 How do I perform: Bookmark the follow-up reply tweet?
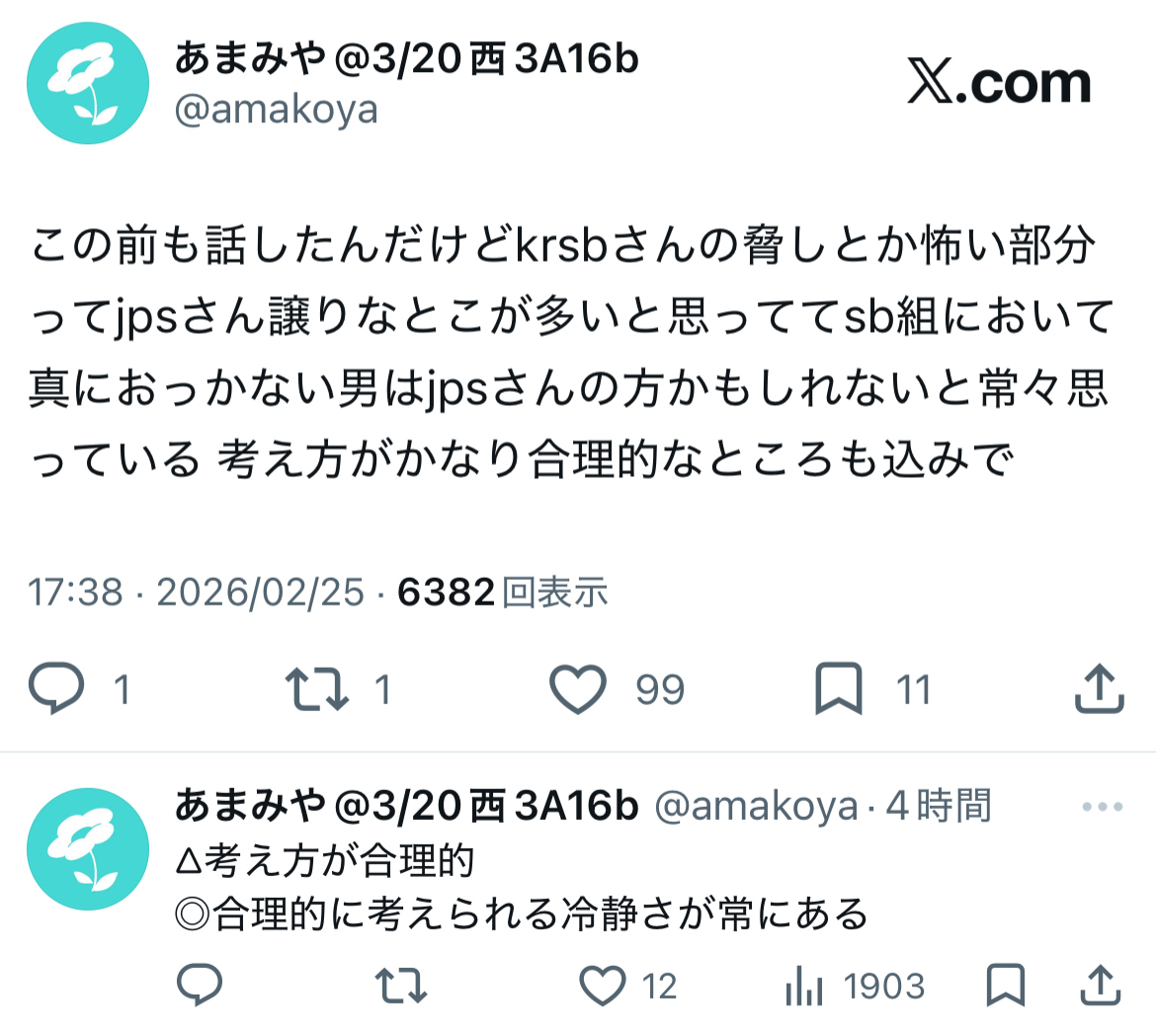point(1006,985)
